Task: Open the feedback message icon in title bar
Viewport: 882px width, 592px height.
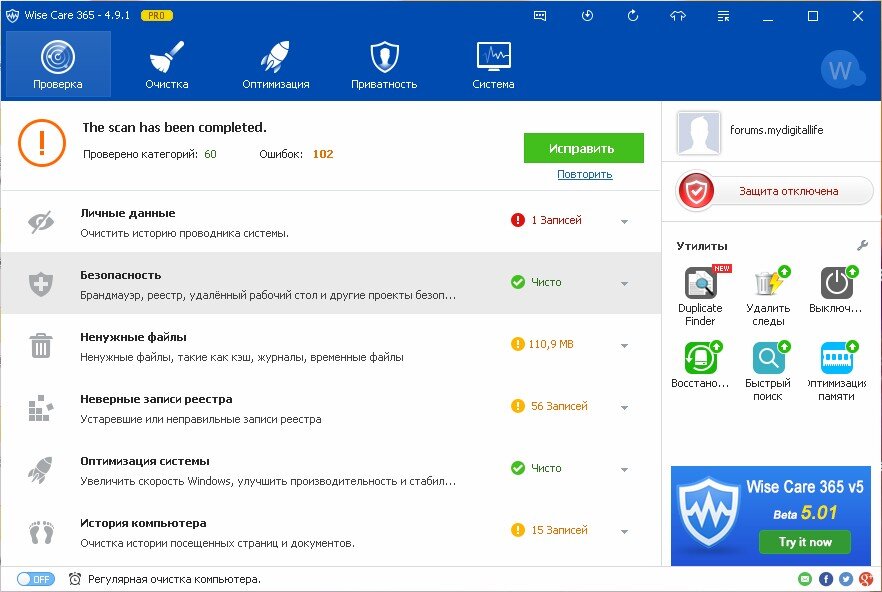Action: click(x=539, y=16)
